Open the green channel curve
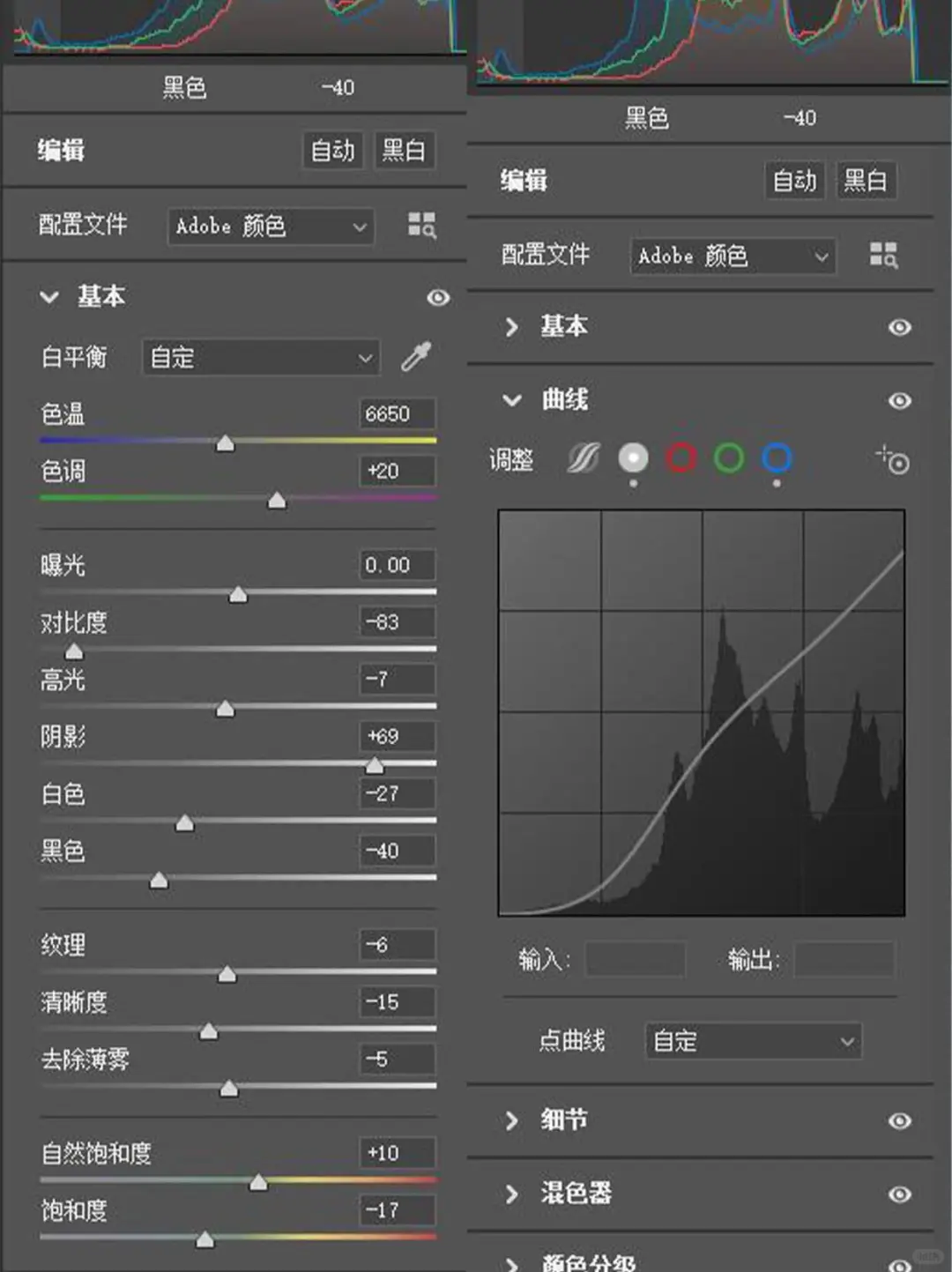952x1272 pixels. 728,458
